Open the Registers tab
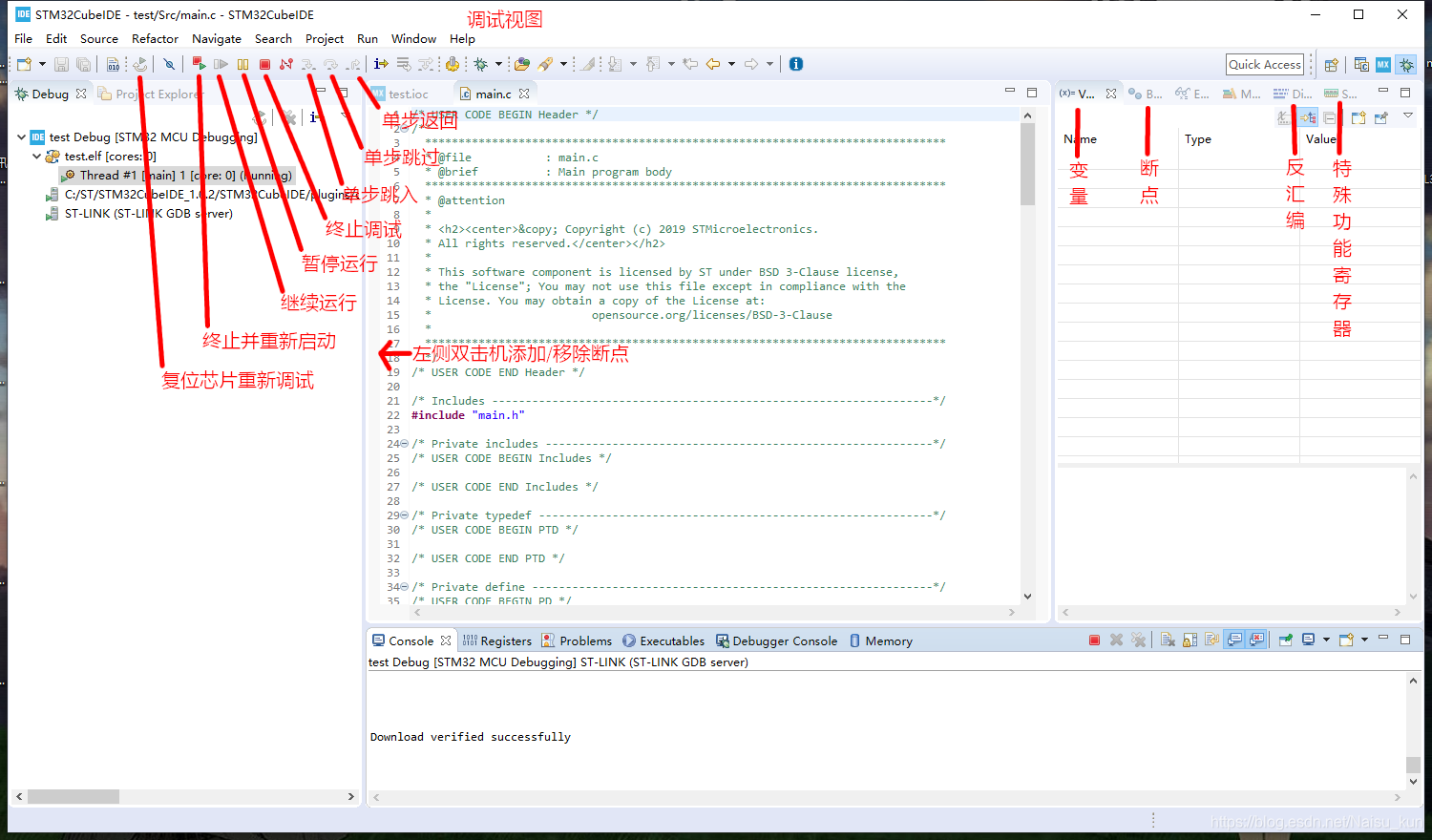Viewport: 1432px width, 840px height. point(497,641)
